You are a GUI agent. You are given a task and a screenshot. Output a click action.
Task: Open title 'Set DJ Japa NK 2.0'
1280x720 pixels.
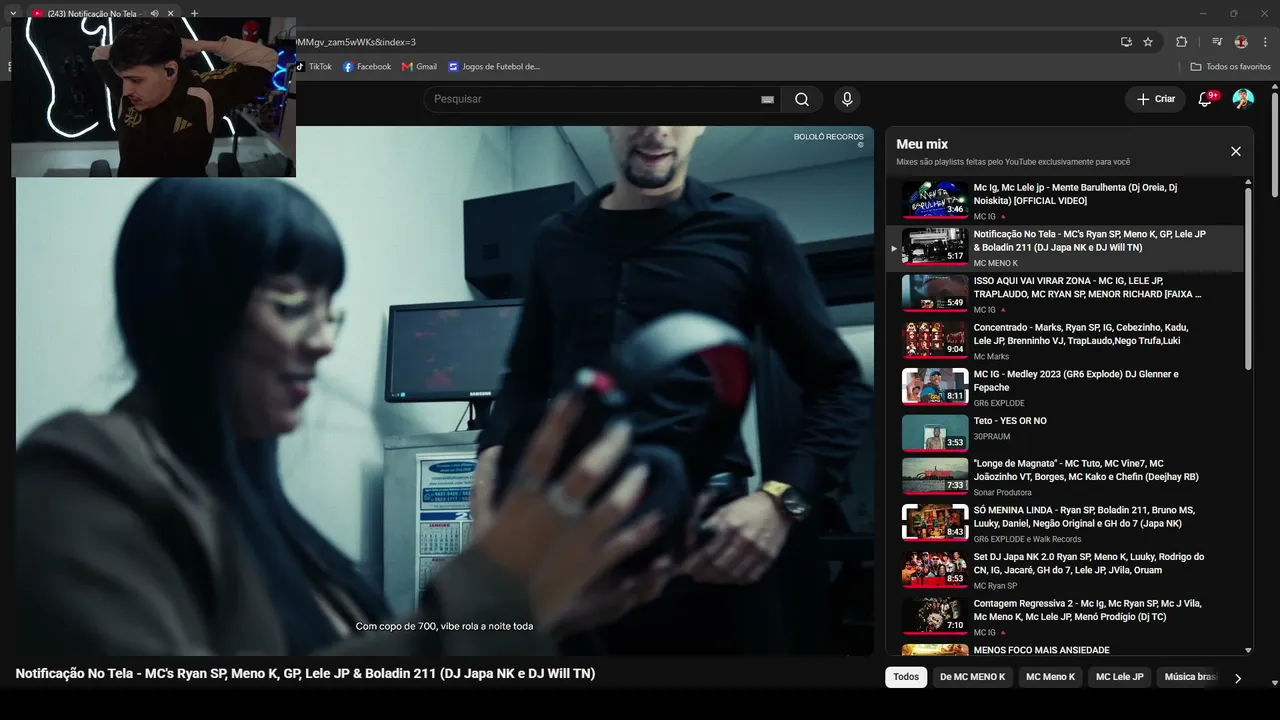tap(1089, 563)
